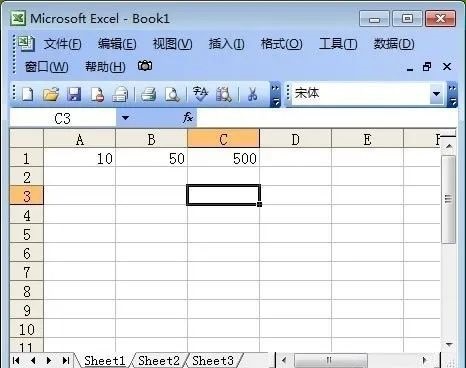466x368 pixels.
Task: Expand the standard toolbar options chevron
Action: (275, 95)
